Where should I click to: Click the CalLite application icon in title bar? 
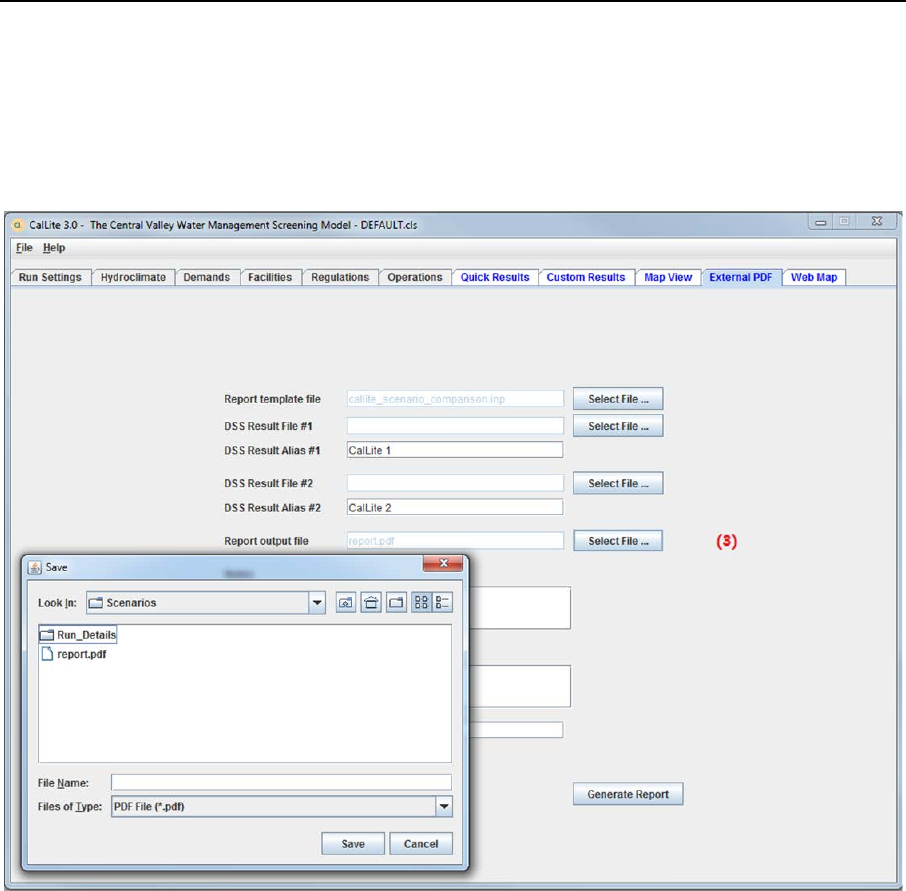[x=17, y=225]
